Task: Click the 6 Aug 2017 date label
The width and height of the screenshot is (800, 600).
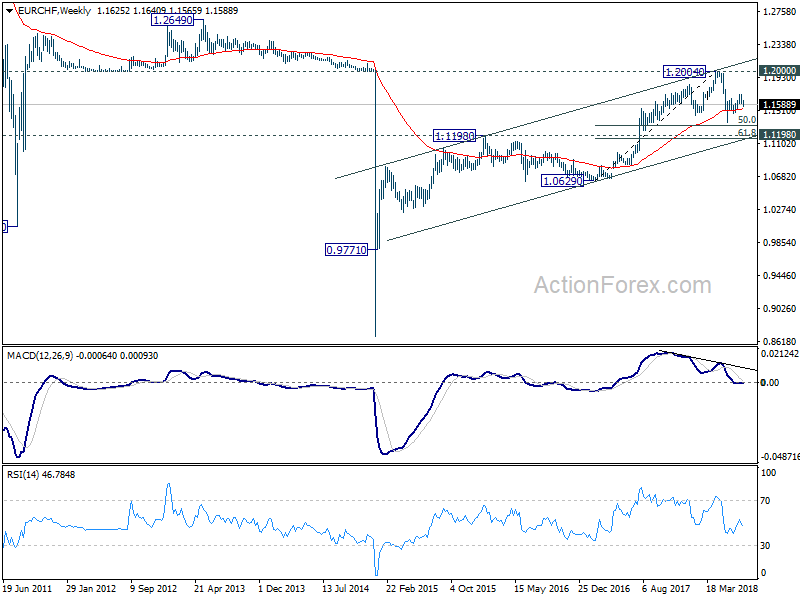Action: 666,589
